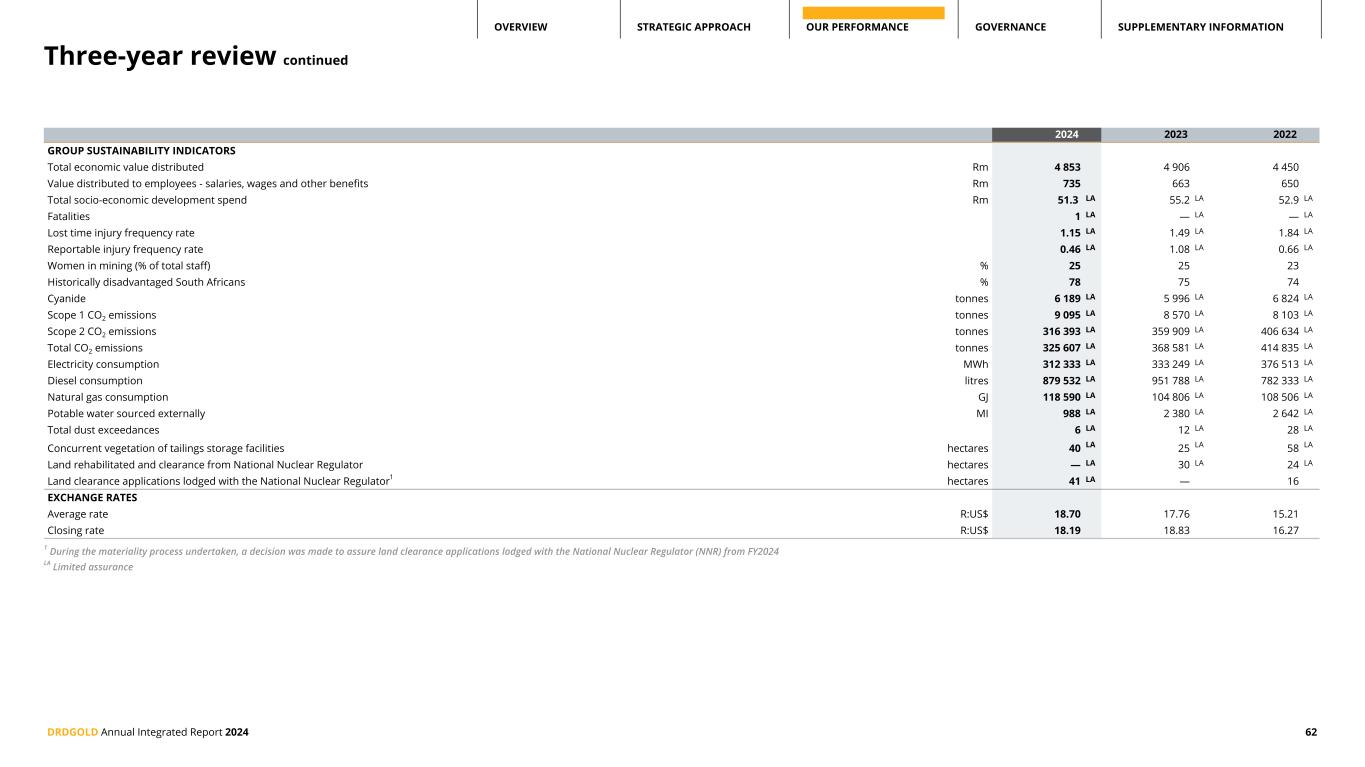This screenshot has width=1365, height=767.
Task: Click the EXCHANGE RATES section heading
Action: [x=92, y=497]
